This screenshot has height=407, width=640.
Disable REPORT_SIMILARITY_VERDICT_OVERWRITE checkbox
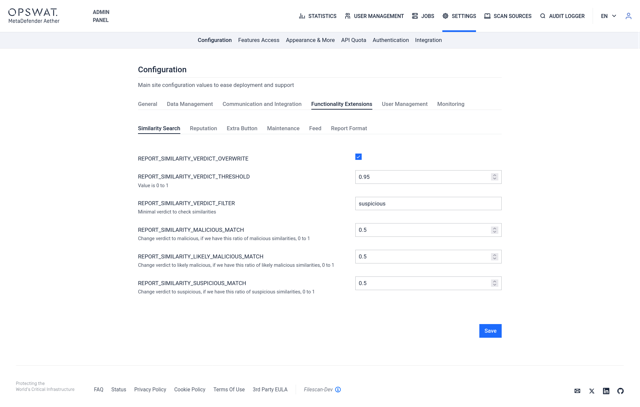(x=358, y=157)
